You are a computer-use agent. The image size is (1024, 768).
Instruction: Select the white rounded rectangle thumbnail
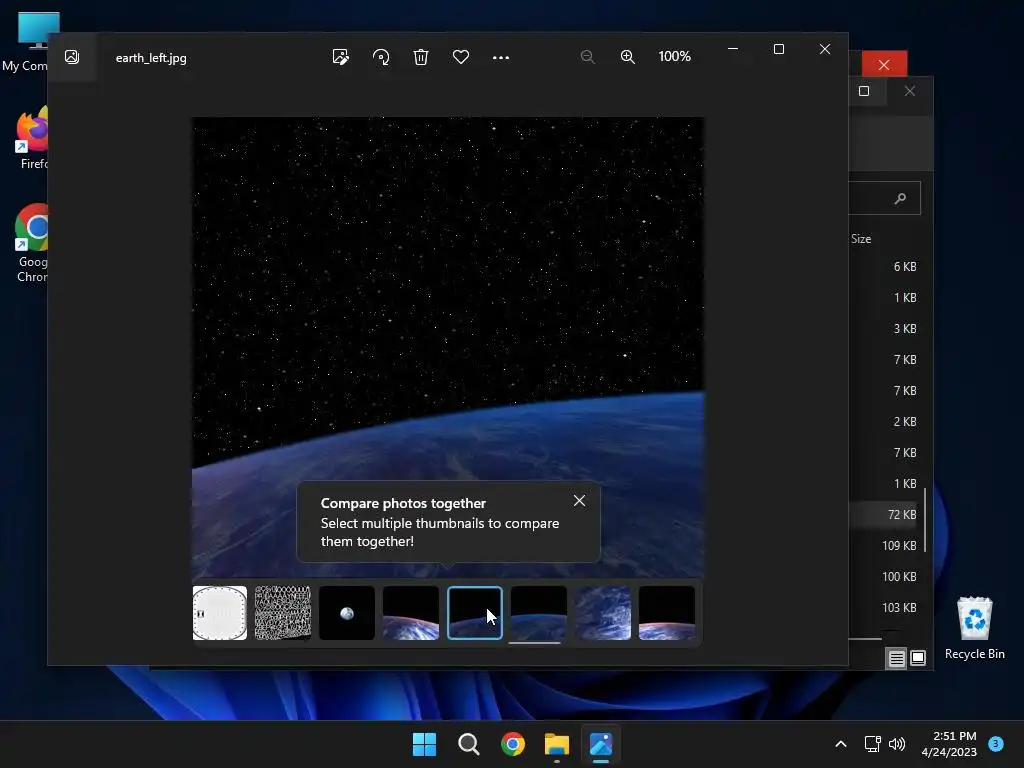pyautogui.click(x=220, y=613)
